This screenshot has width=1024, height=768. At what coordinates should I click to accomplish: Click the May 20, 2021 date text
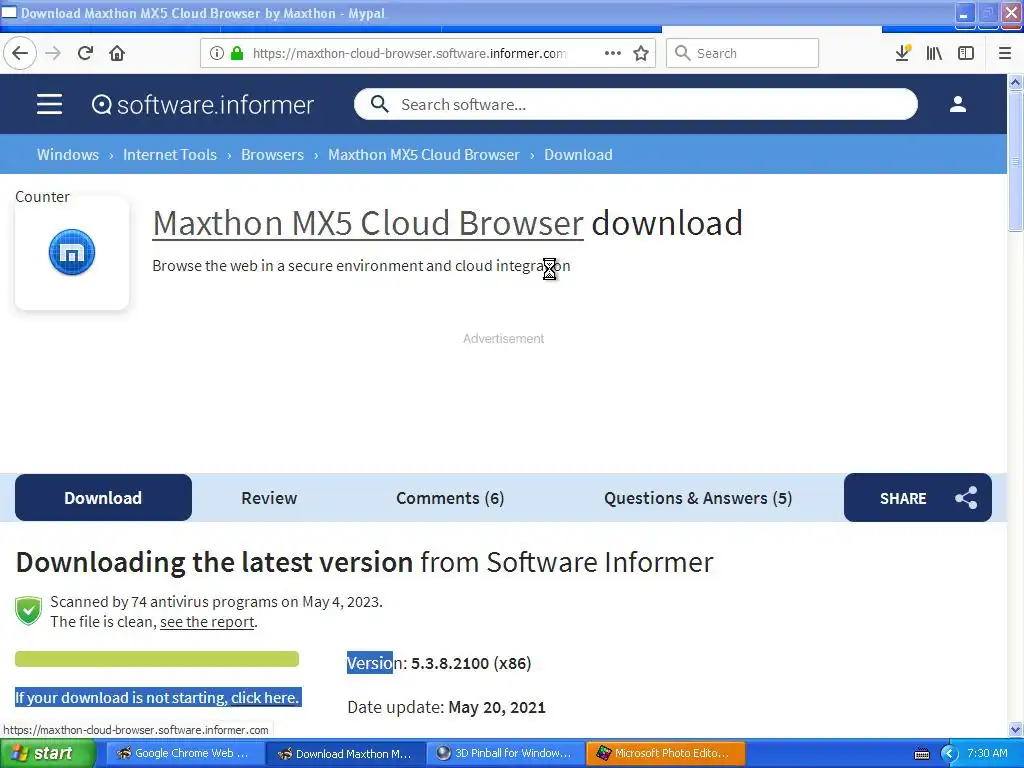tap(497, 707)
